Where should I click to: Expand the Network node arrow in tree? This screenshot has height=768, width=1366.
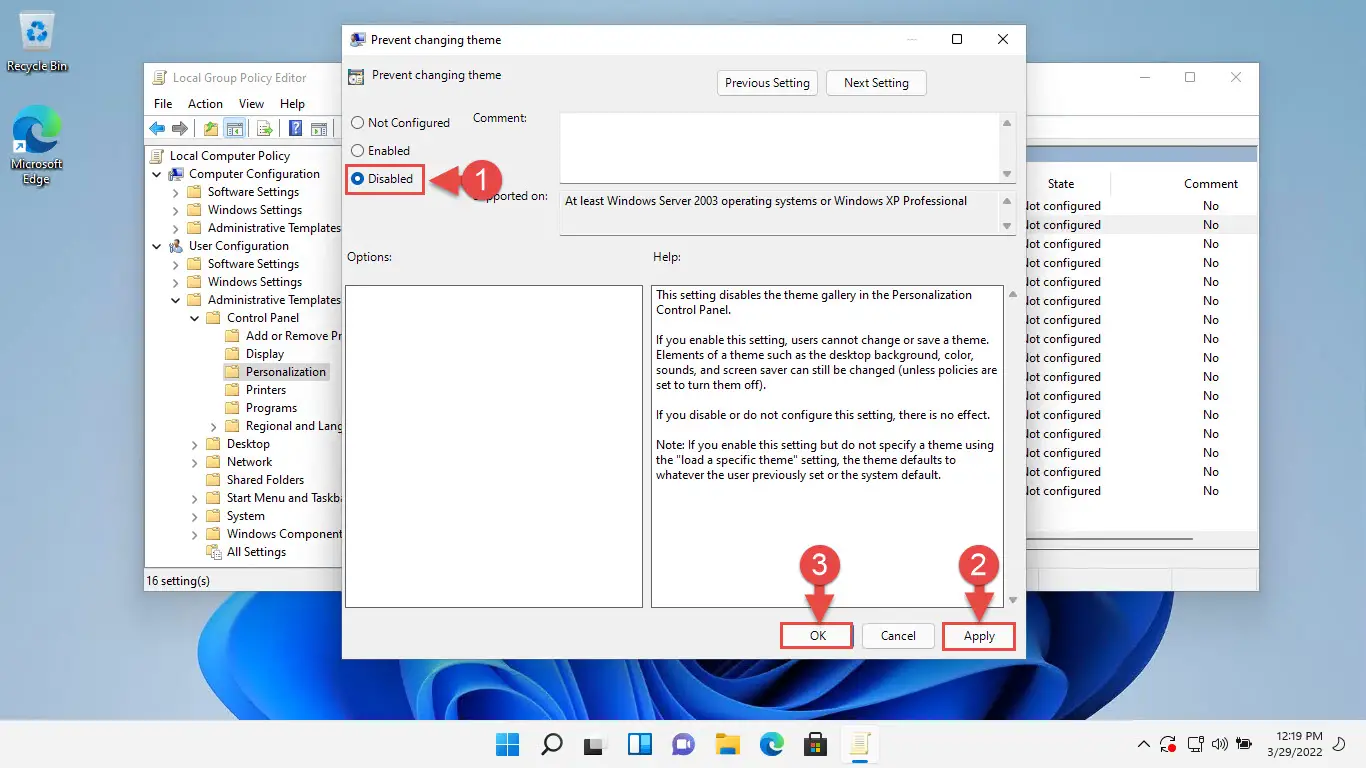(195, 462)
